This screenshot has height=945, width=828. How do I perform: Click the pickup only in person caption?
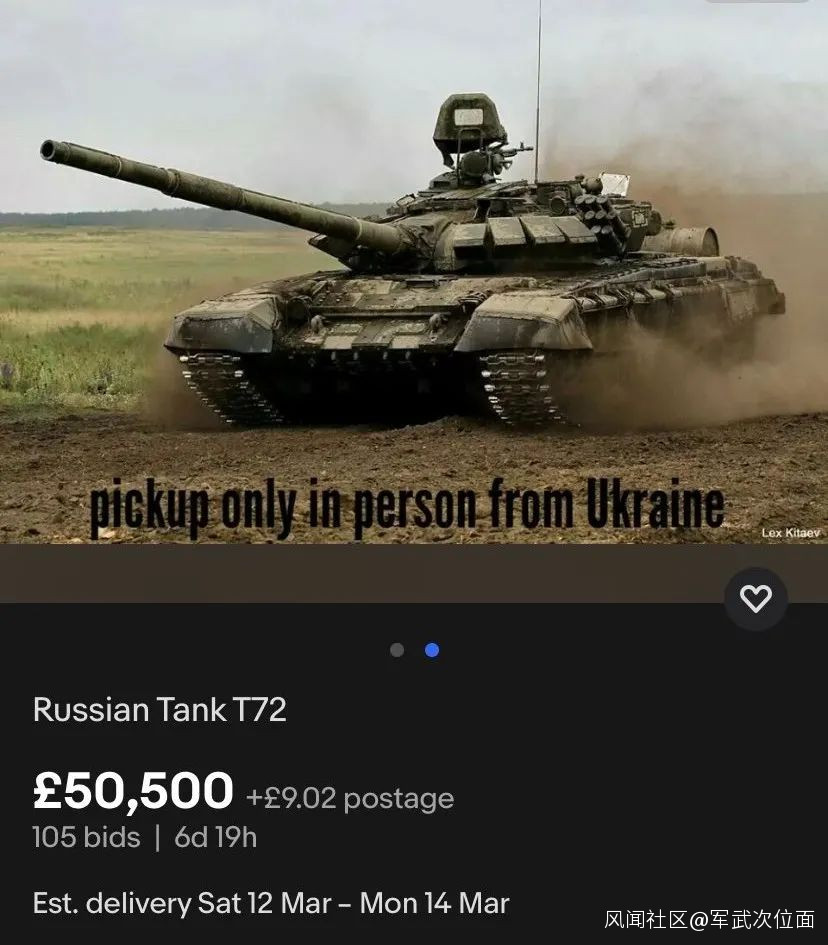(x=407, y=507)
